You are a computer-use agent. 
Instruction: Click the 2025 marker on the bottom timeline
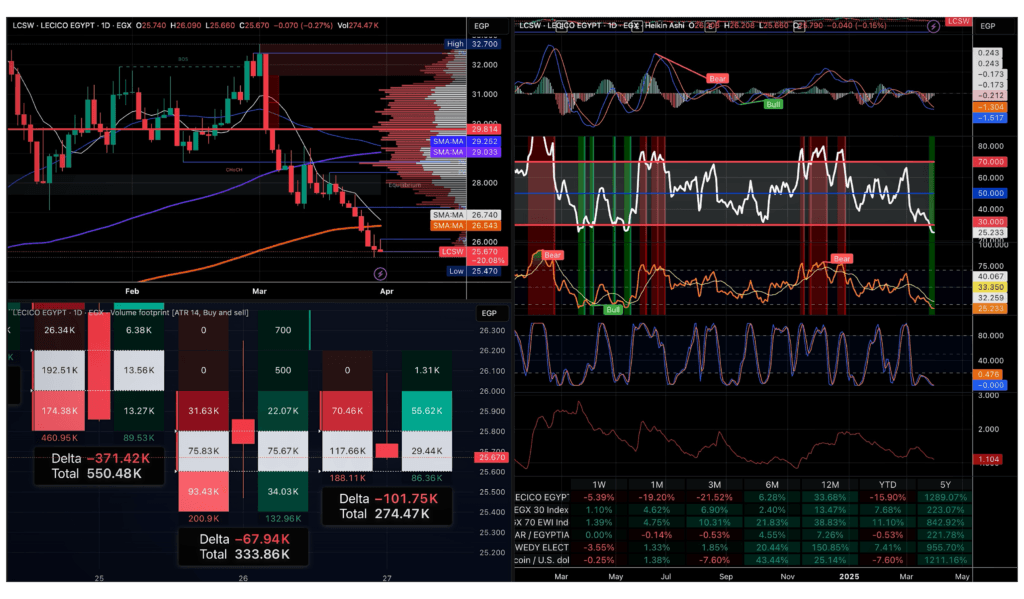point(849,577)
